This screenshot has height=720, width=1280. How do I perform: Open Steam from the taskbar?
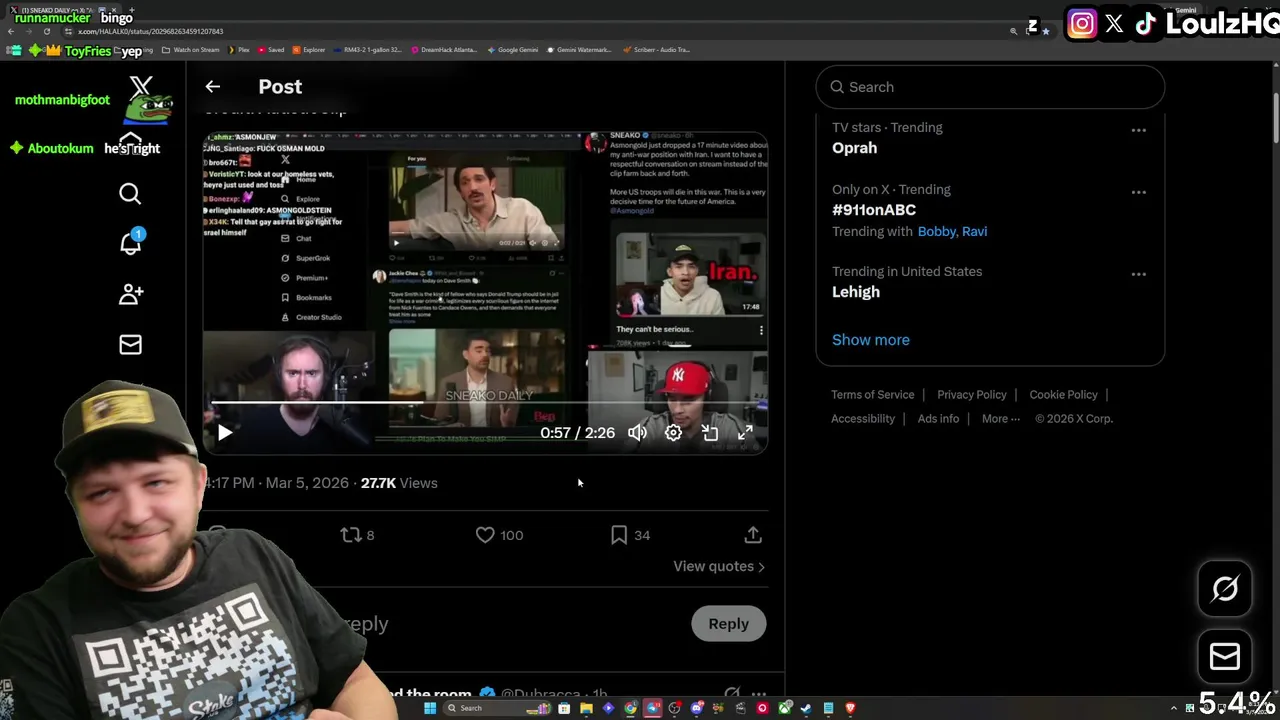point(806,708)
